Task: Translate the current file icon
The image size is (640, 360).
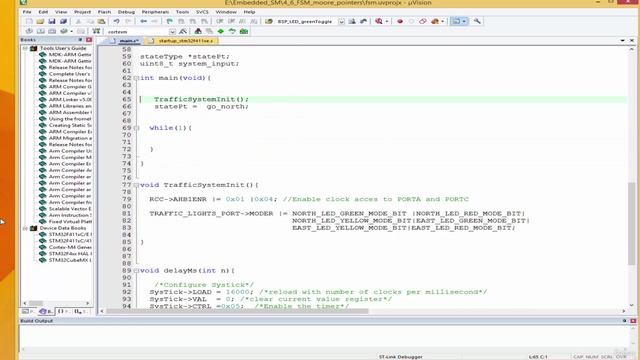Action: (x=29, y=31)
